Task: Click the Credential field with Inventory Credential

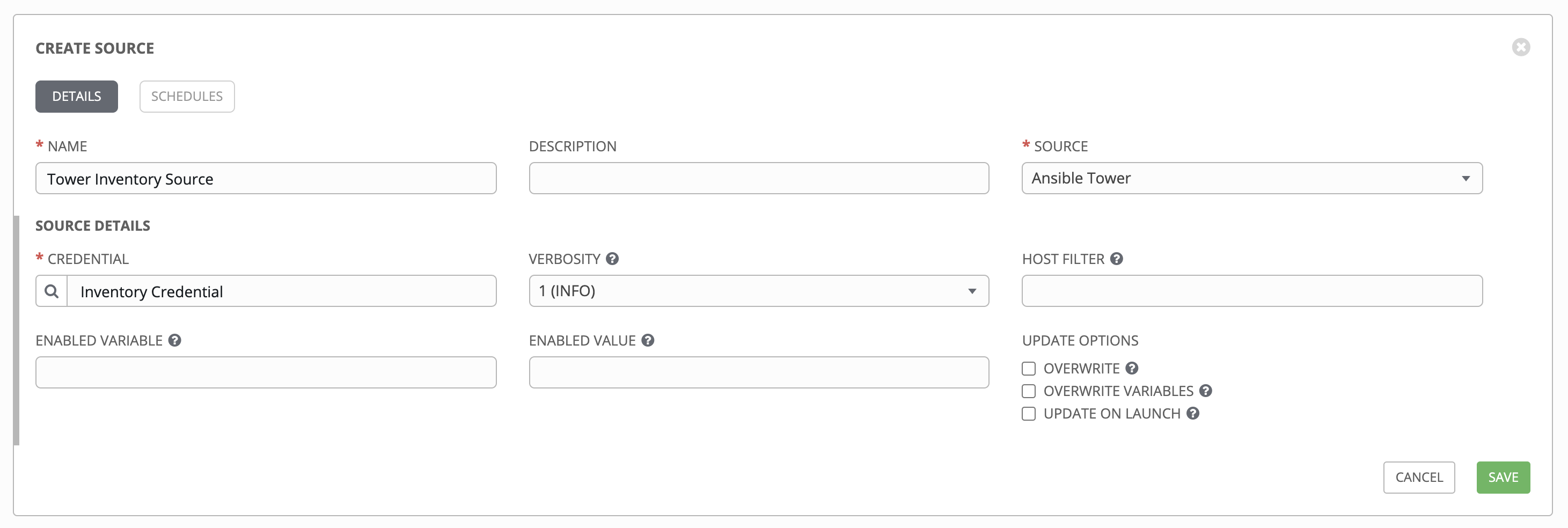Action: [281, 291]
